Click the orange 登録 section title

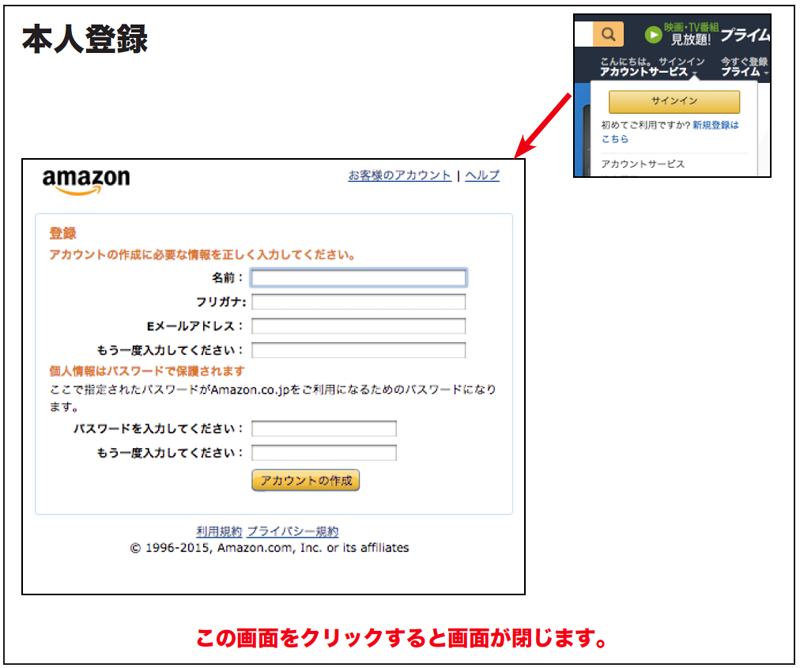click(x=63, y=233)
